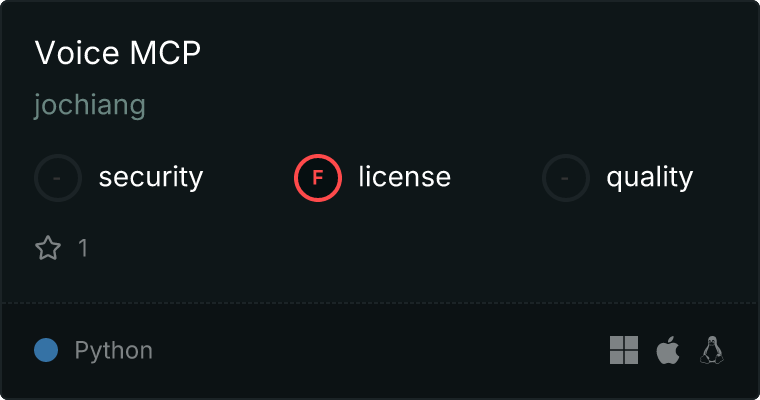Screen dimensions: 760x400
Task: Click the Linux penguin icon
Action: [x=712, y=350]
